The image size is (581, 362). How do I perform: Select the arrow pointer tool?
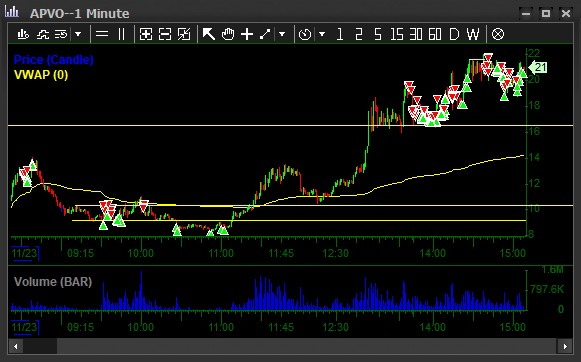(x=209, y=34)
